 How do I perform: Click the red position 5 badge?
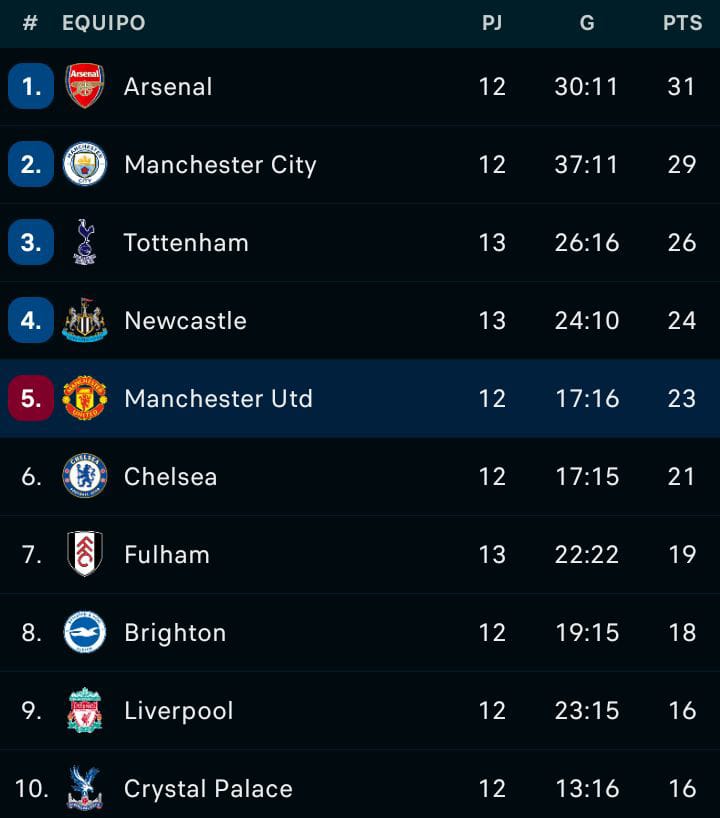pyautogui.click(x=31, y=398)
